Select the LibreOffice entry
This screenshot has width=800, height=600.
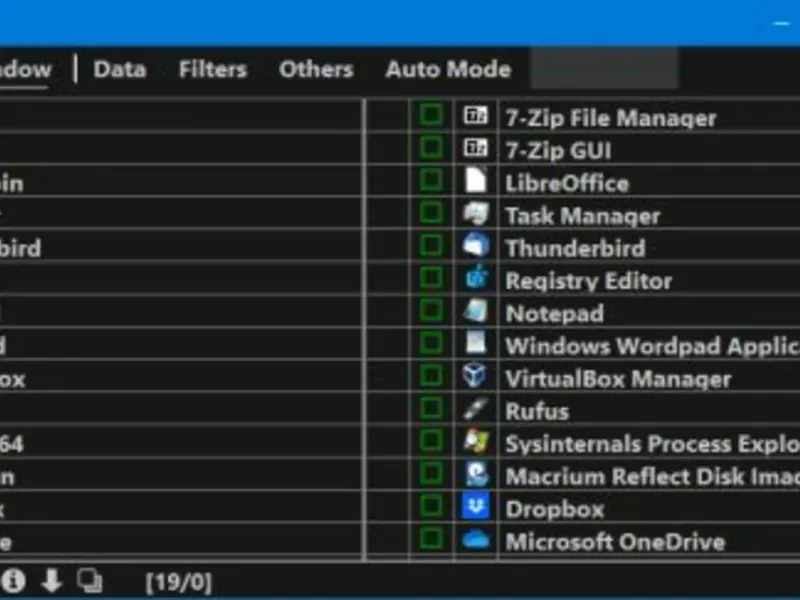point(567,183)
